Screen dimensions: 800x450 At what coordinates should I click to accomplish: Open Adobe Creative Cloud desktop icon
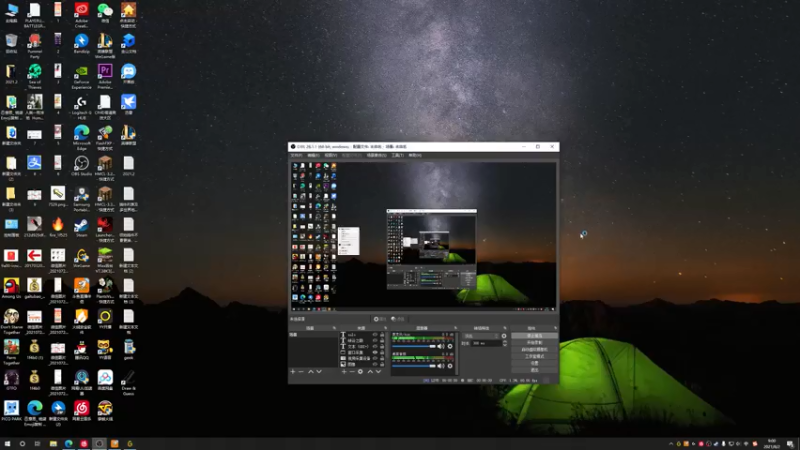click(81, 13)
